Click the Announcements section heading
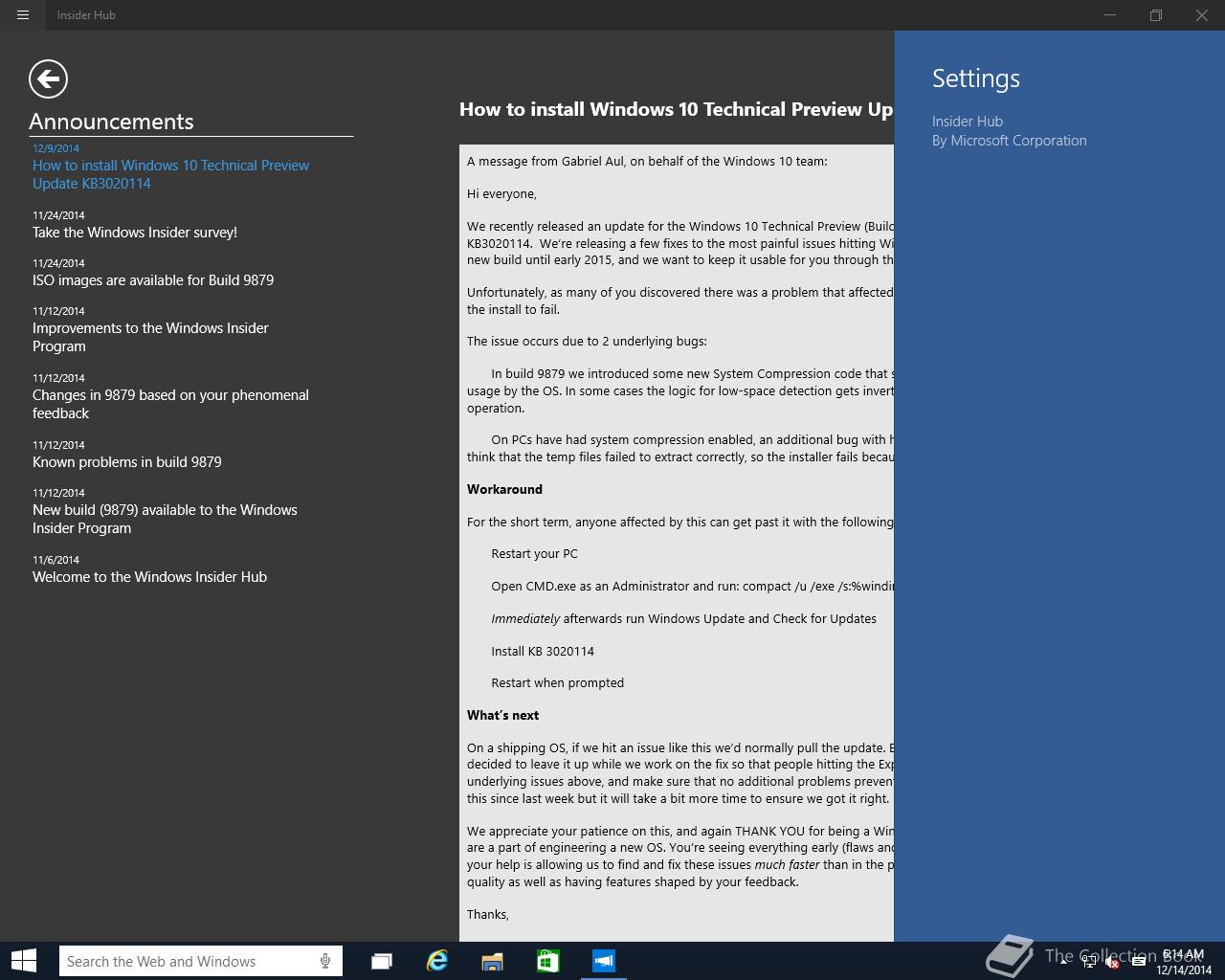The width and height of the screenshot is (1225, 980). coord(111,122)
